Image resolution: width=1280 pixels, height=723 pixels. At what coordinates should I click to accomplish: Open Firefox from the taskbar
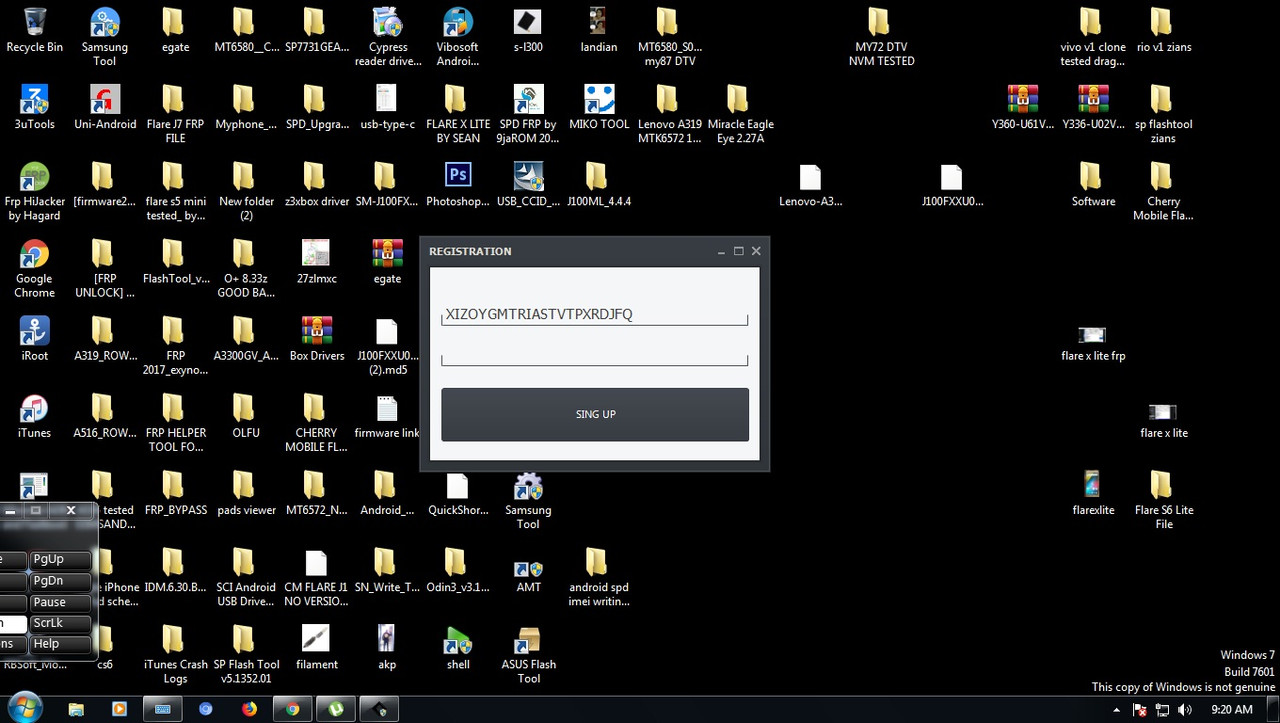tap(249, 709)
